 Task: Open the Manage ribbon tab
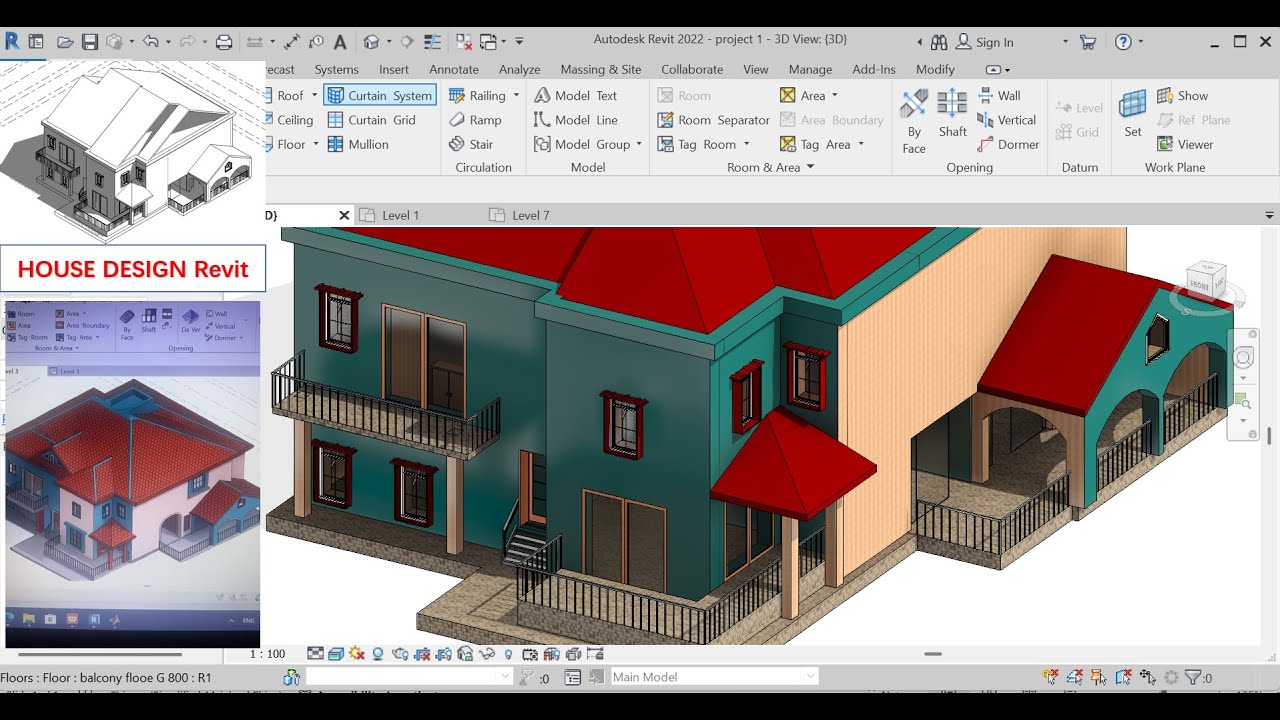click(810, 69)
